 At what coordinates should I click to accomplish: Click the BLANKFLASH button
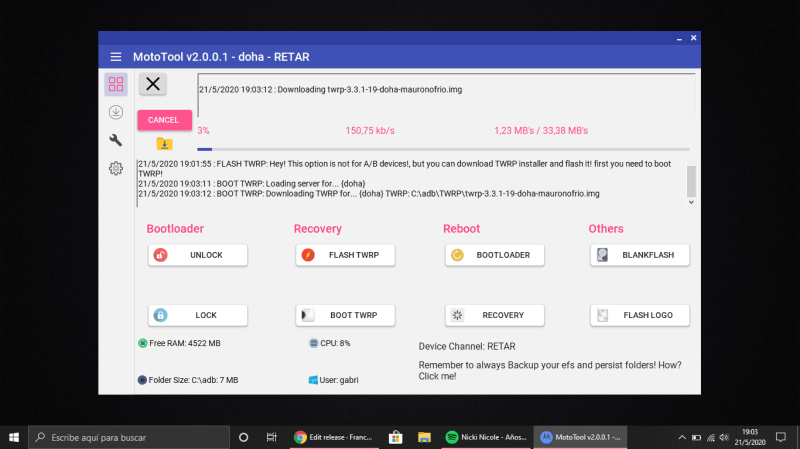[x=640, y=255]
